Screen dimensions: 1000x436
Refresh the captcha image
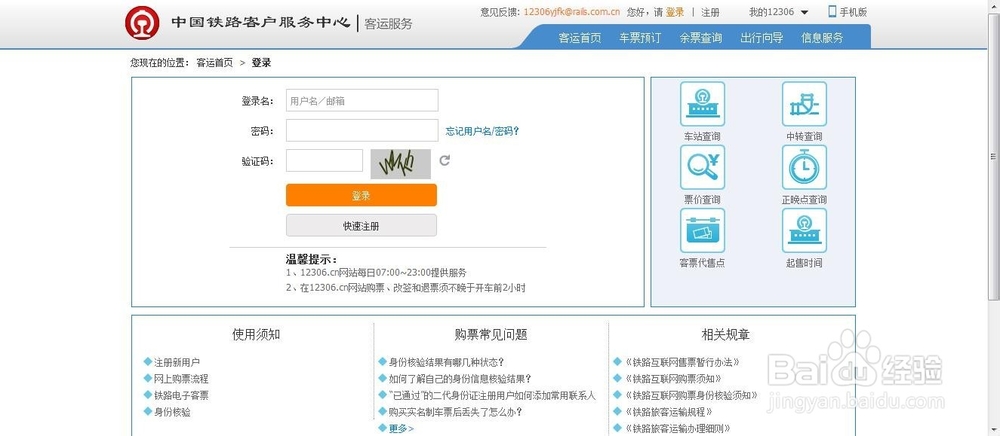[445, 161]
